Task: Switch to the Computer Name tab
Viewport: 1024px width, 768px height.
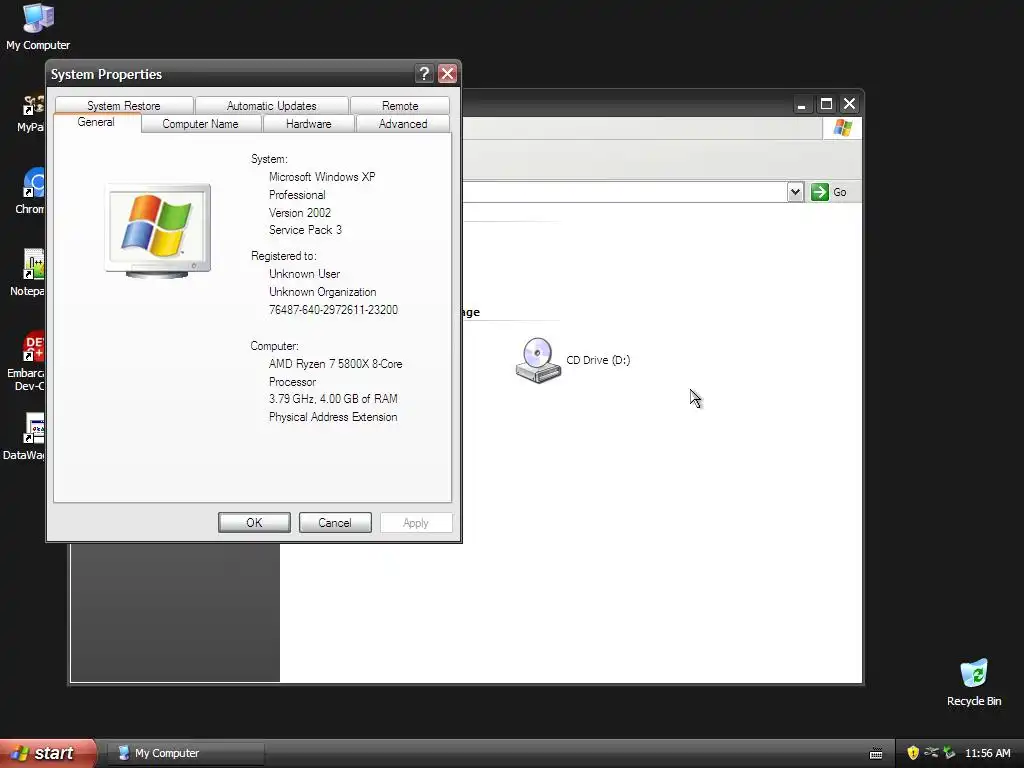Action: tap(200, 123)
